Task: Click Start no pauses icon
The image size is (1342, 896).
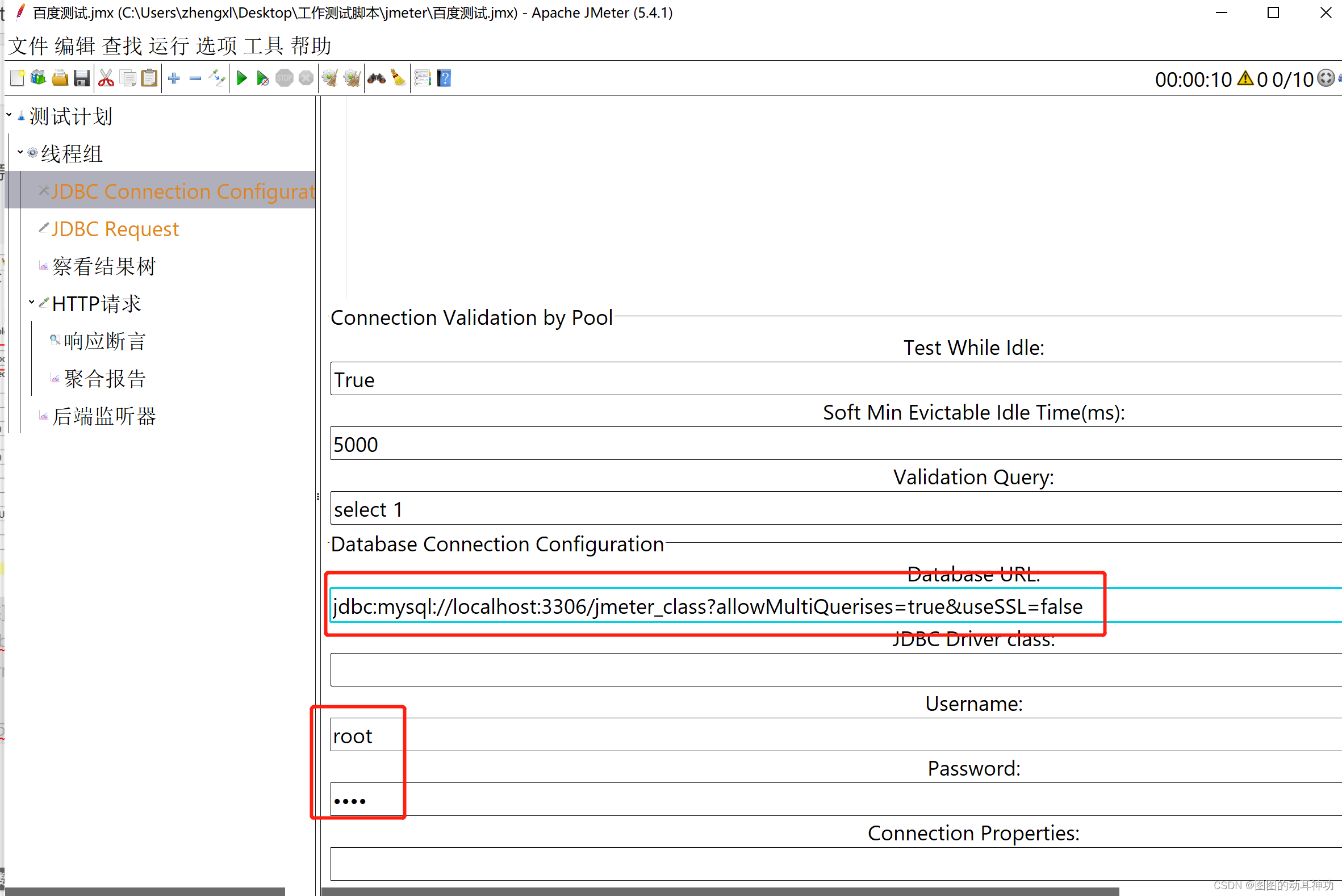Action: [262, 78]
